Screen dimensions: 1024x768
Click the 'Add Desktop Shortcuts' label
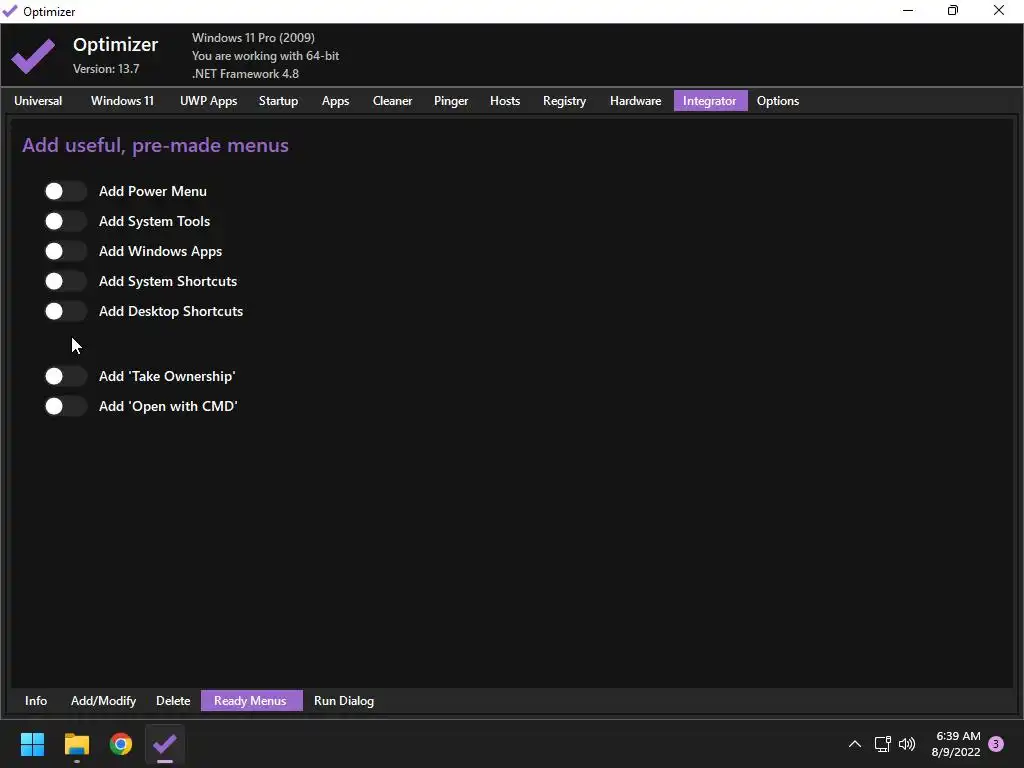(170, 312)
